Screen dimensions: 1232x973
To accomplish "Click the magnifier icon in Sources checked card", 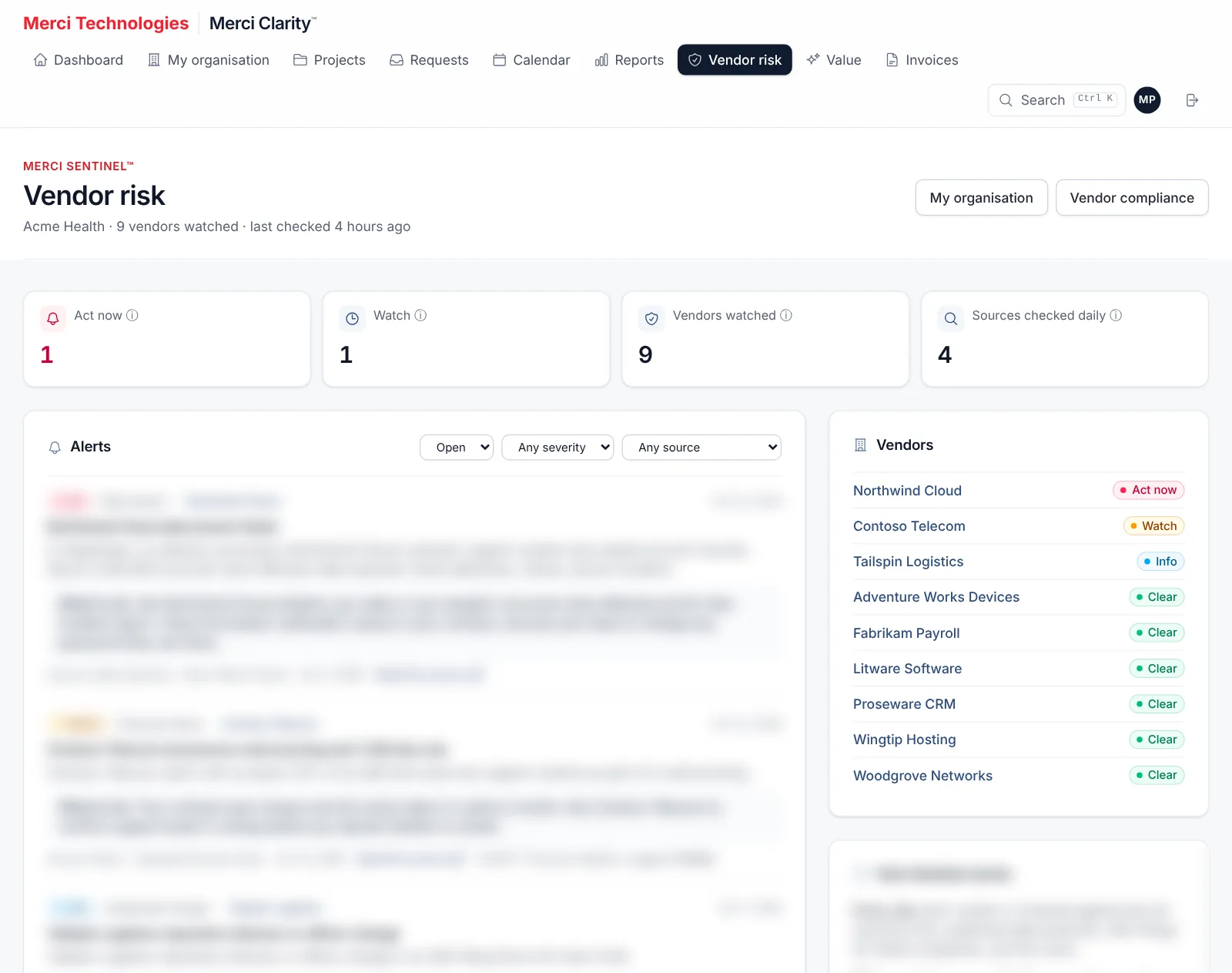I will tap(951, 318).
